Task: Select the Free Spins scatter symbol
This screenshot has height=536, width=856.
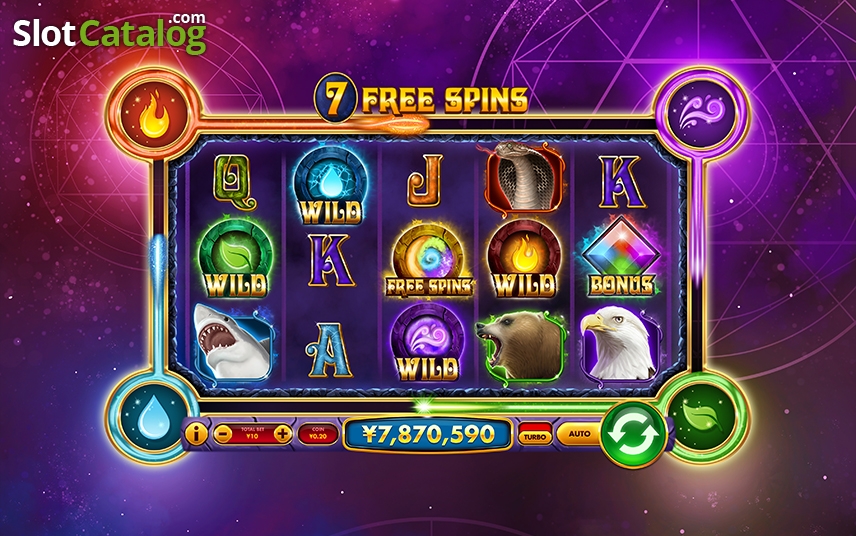Action: (x=430, y=260)
